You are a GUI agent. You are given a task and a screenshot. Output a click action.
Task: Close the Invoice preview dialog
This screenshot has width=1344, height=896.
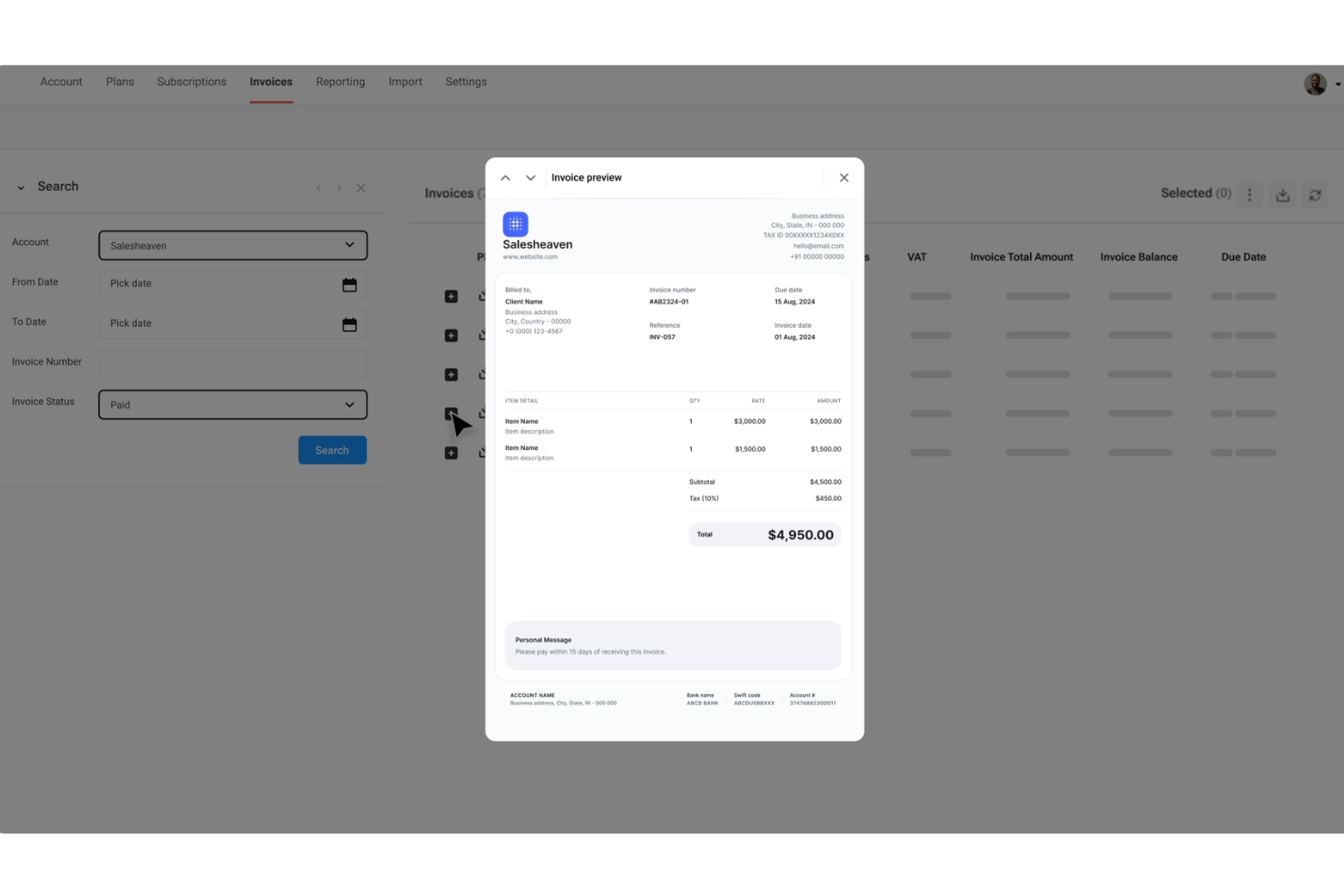point(844,177)
